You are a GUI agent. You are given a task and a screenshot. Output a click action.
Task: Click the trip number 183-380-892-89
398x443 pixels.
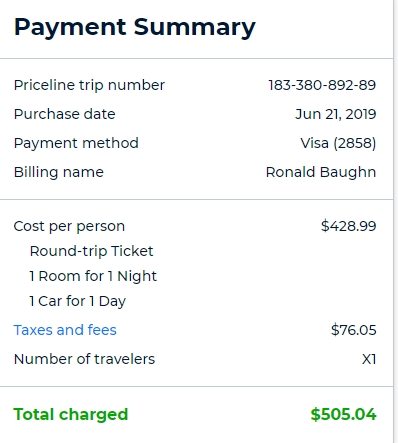[322, 85]
